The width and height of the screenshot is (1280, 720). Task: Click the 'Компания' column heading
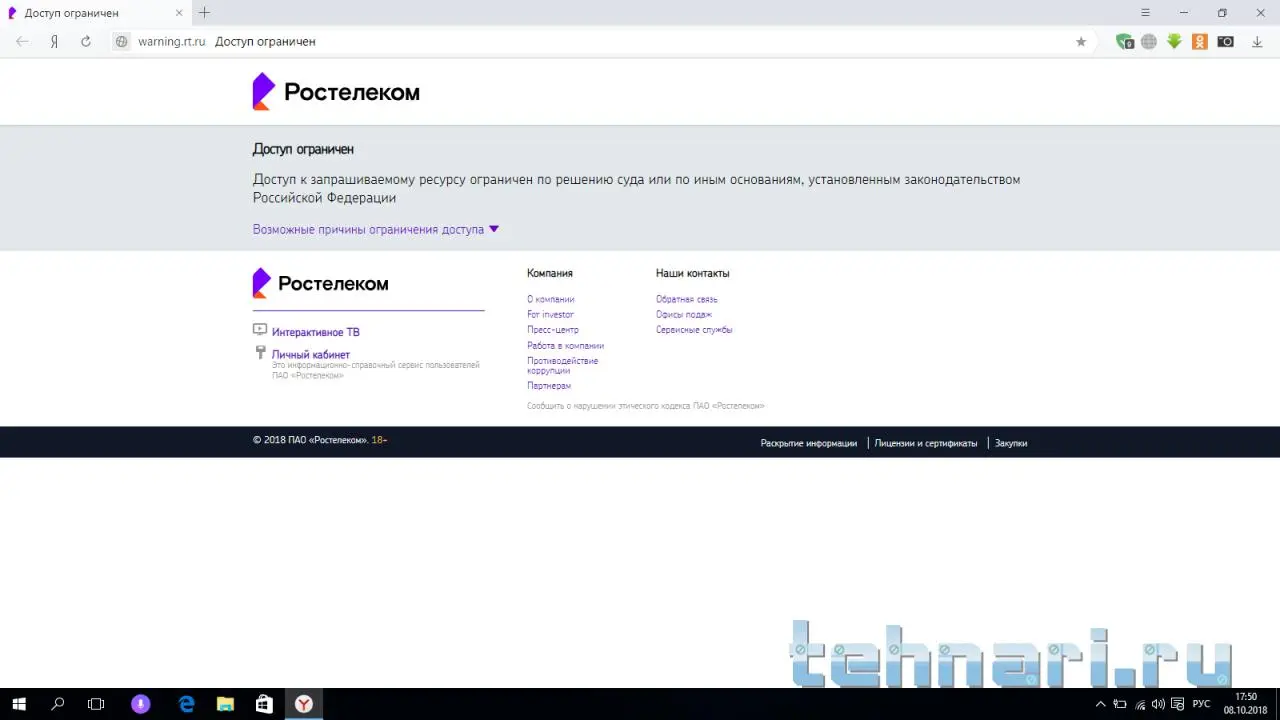pos(550,273)
